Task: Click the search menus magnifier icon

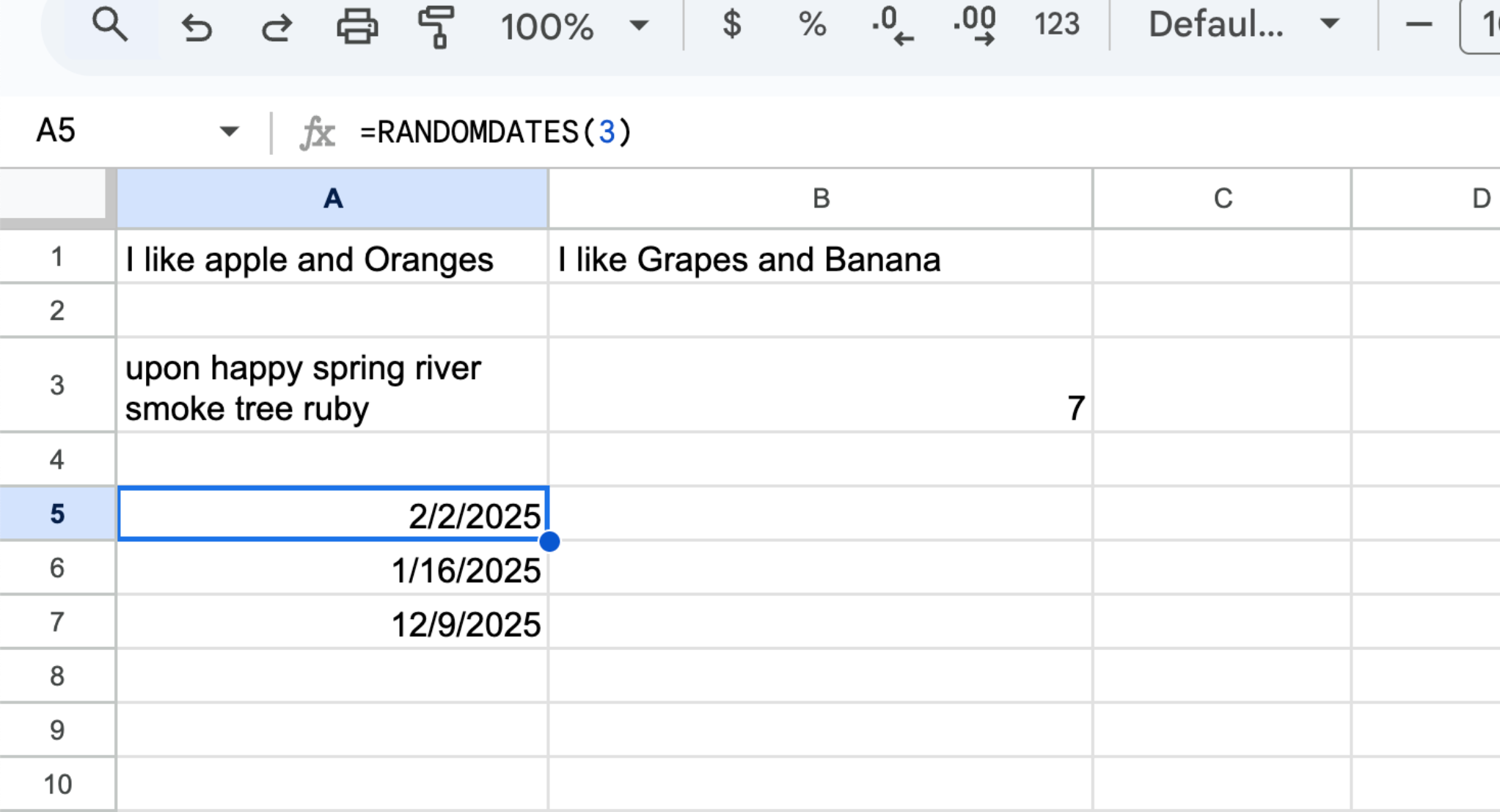Action: click(110, 26)
